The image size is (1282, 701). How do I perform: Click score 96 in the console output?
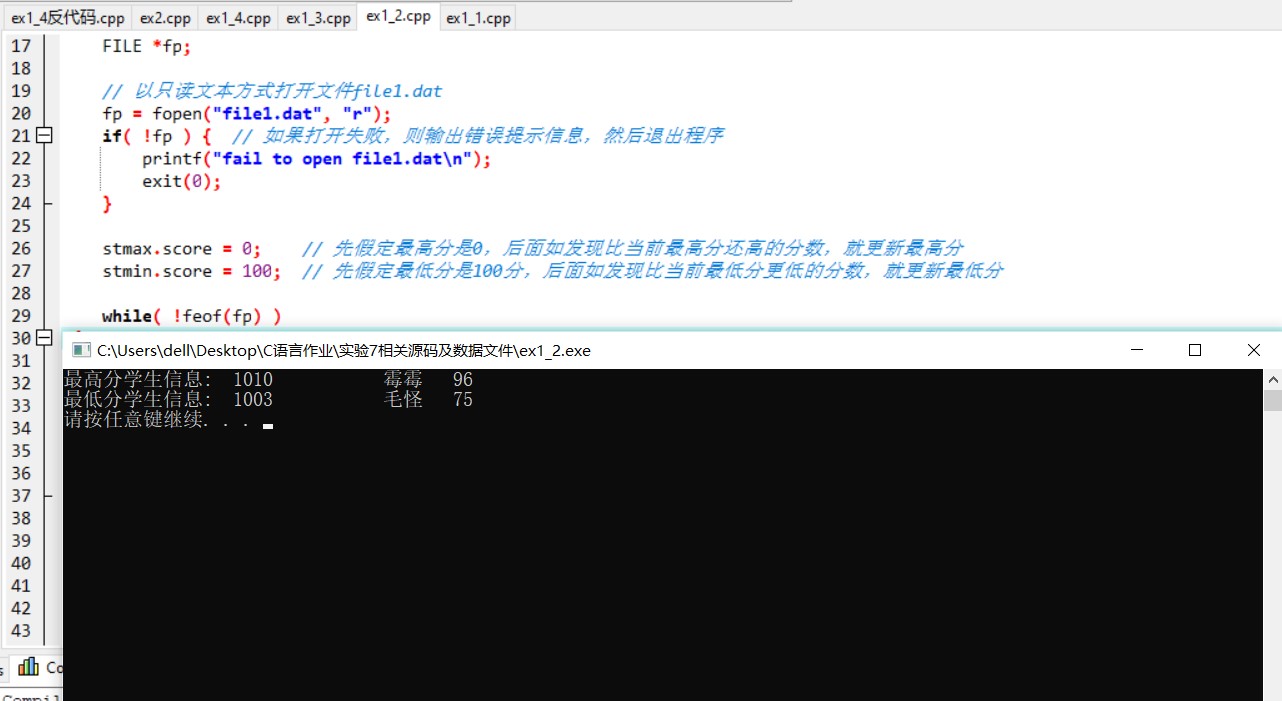[x=463, y=380]
